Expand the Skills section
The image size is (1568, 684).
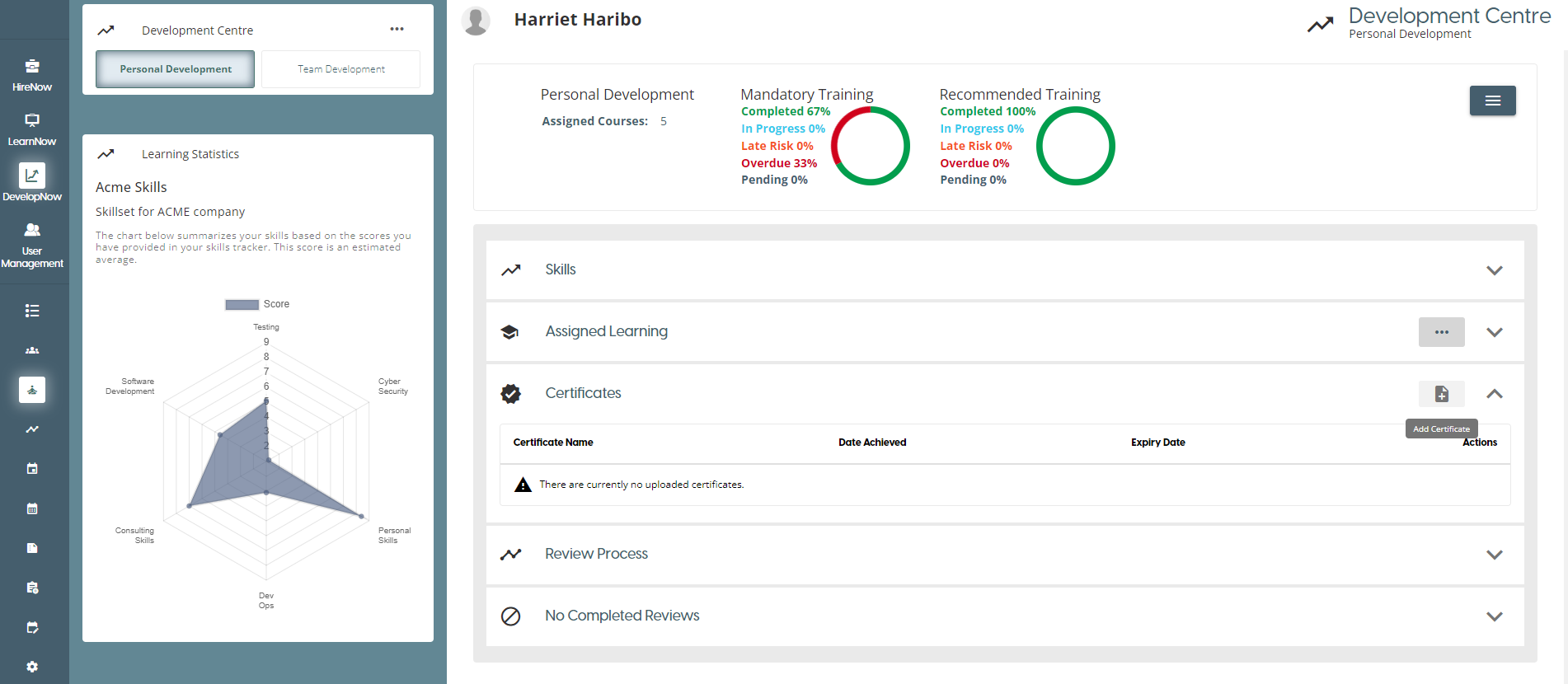point(1494,270)
